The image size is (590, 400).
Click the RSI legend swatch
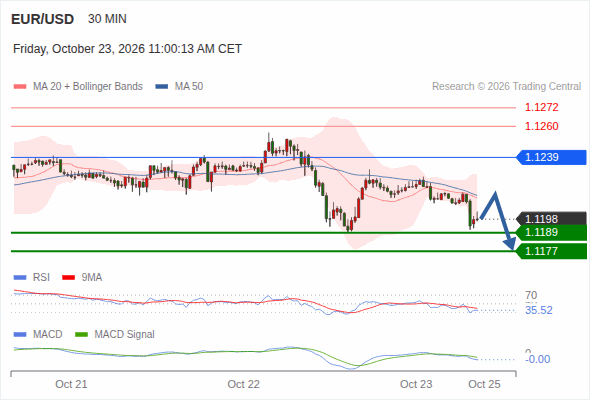(x=20, y=278)
